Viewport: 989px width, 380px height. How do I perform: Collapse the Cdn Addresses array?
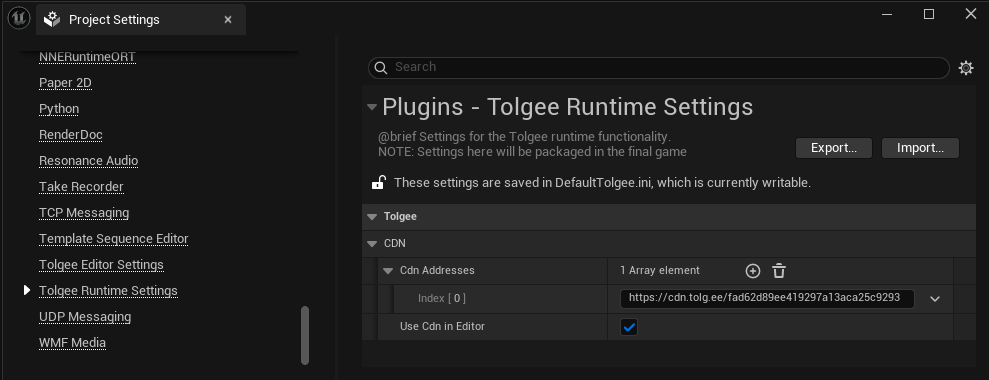coord(388,271)
